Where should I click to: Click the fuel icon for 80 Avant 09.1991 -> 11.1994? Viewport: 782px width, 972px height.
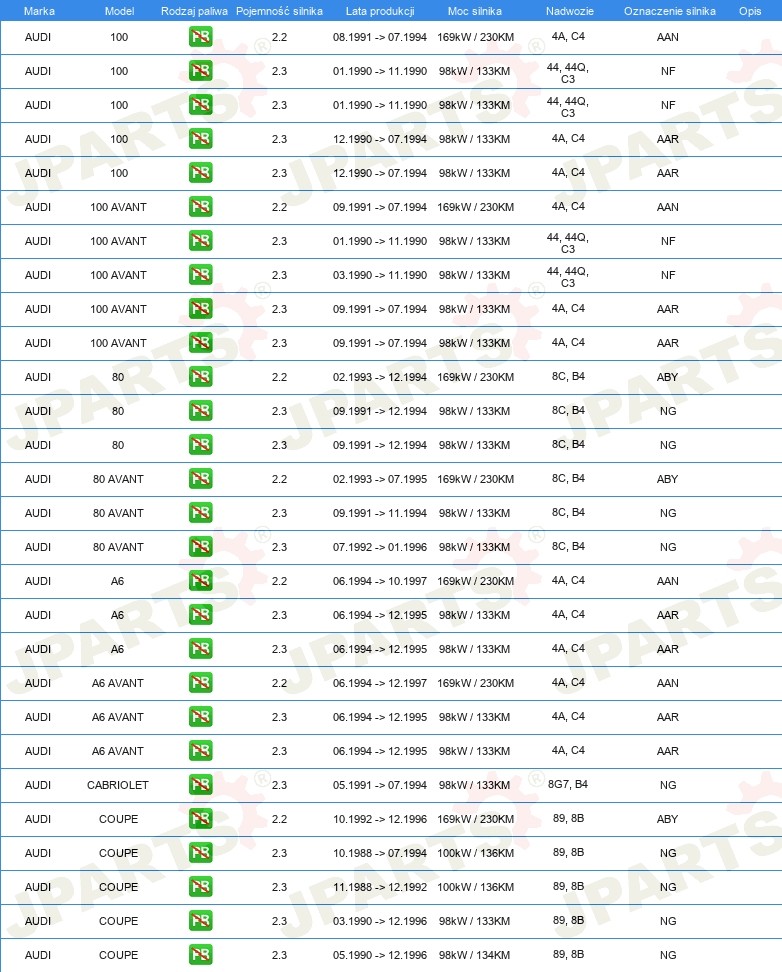(x=200, y=513)
